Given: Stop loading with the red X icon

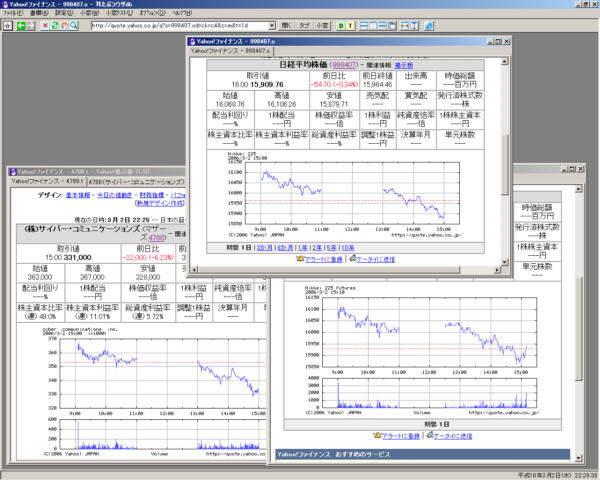Looking at the screenshot, I should (x=45, y=26).
